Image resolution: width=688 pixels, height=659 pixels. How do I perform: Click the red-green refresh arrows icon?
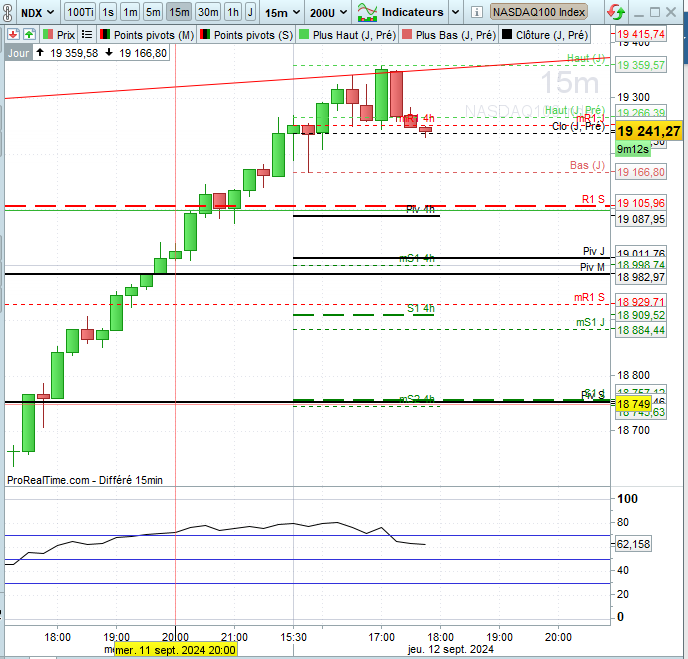(616, 12)
